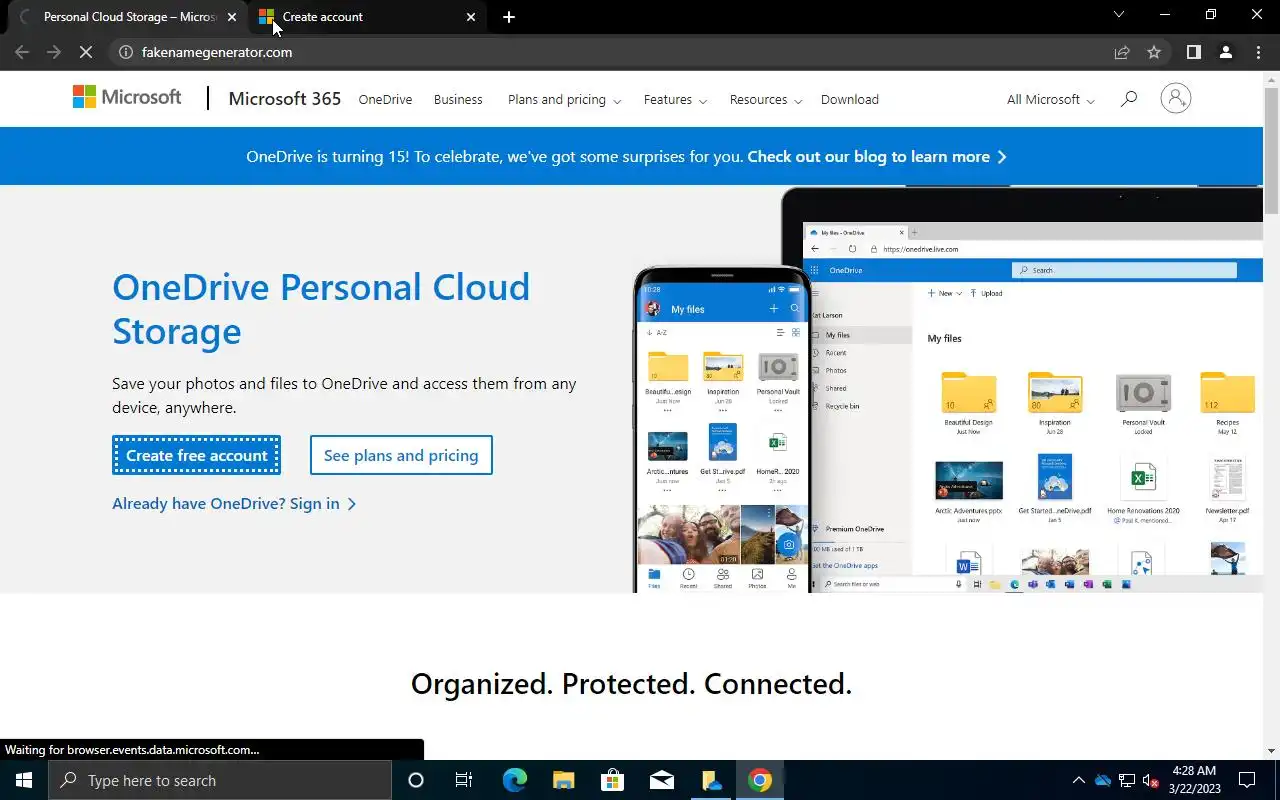Open the search magnifier icon in the site header
Screen dimensions: 1280x800
coord(1129,99)
